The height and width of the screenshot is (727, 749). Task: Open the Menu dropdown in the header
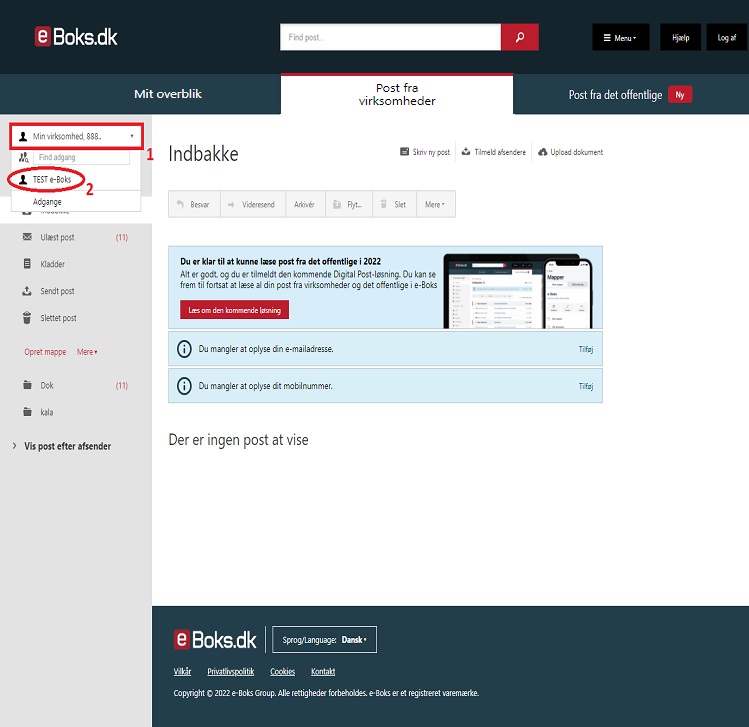[620, 37]
